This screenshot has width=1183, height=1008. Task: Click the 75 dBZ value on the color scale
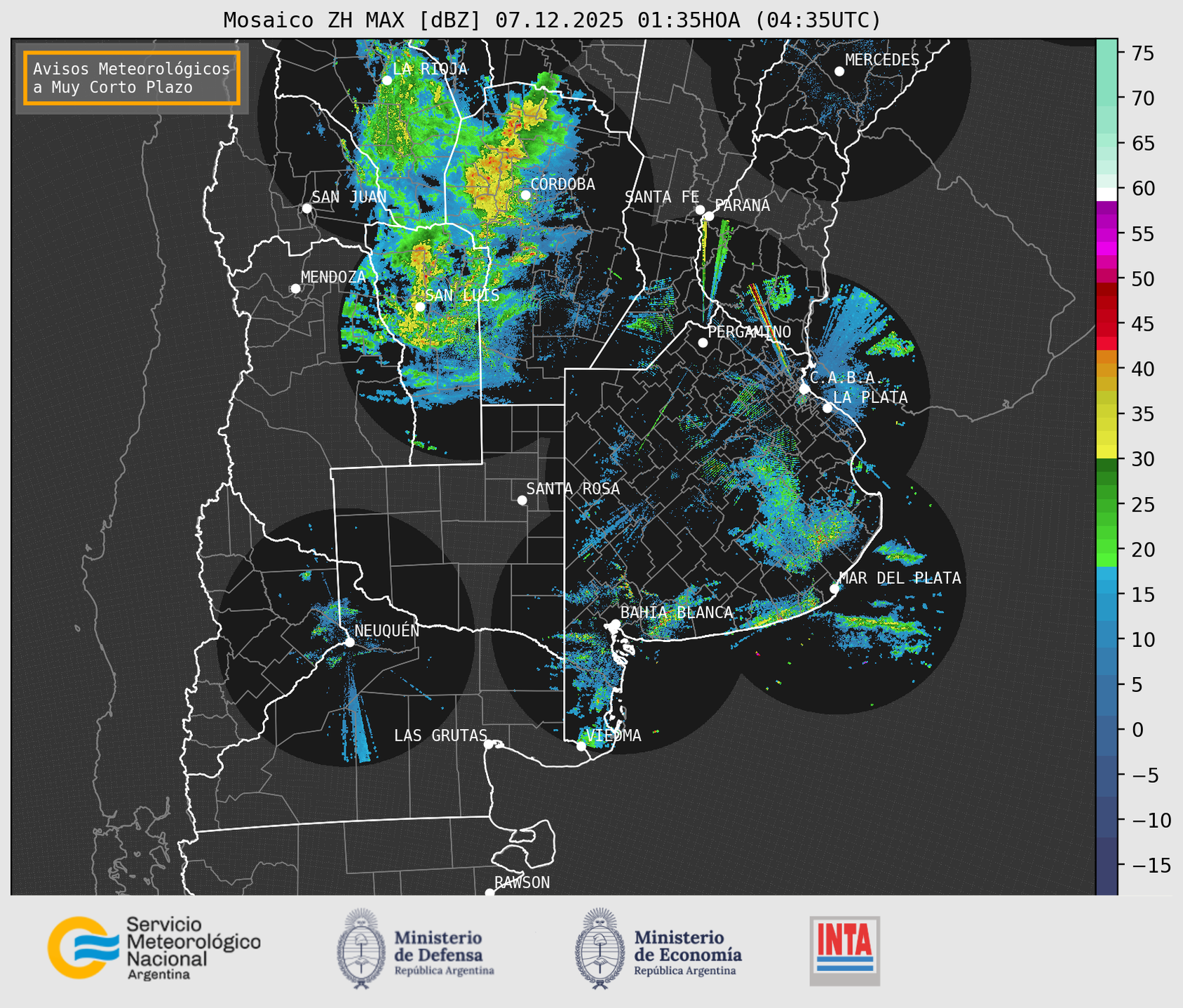pos(1142,53)
